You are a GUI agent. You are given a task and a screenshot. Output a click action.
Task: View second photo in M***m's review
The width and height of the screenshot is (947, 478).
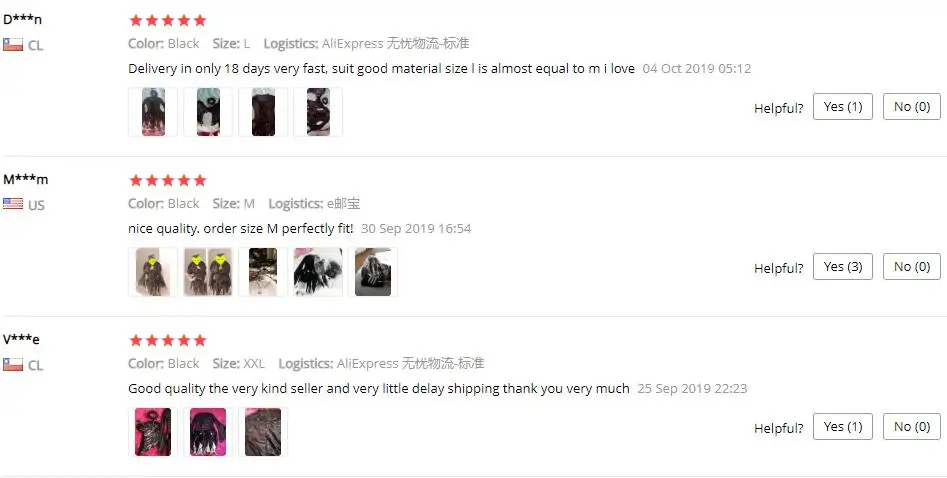(208, 272)
